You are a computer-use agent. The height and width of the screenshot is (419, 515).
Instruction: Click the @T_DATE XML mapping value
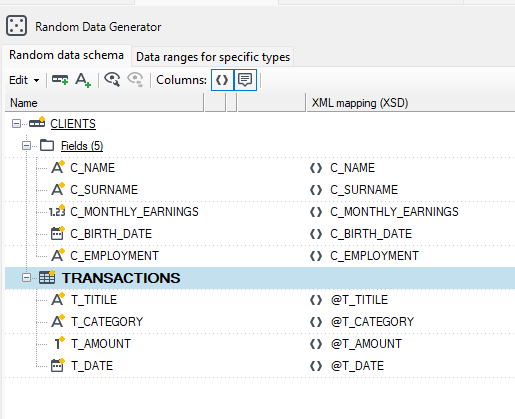click(357, 366)
